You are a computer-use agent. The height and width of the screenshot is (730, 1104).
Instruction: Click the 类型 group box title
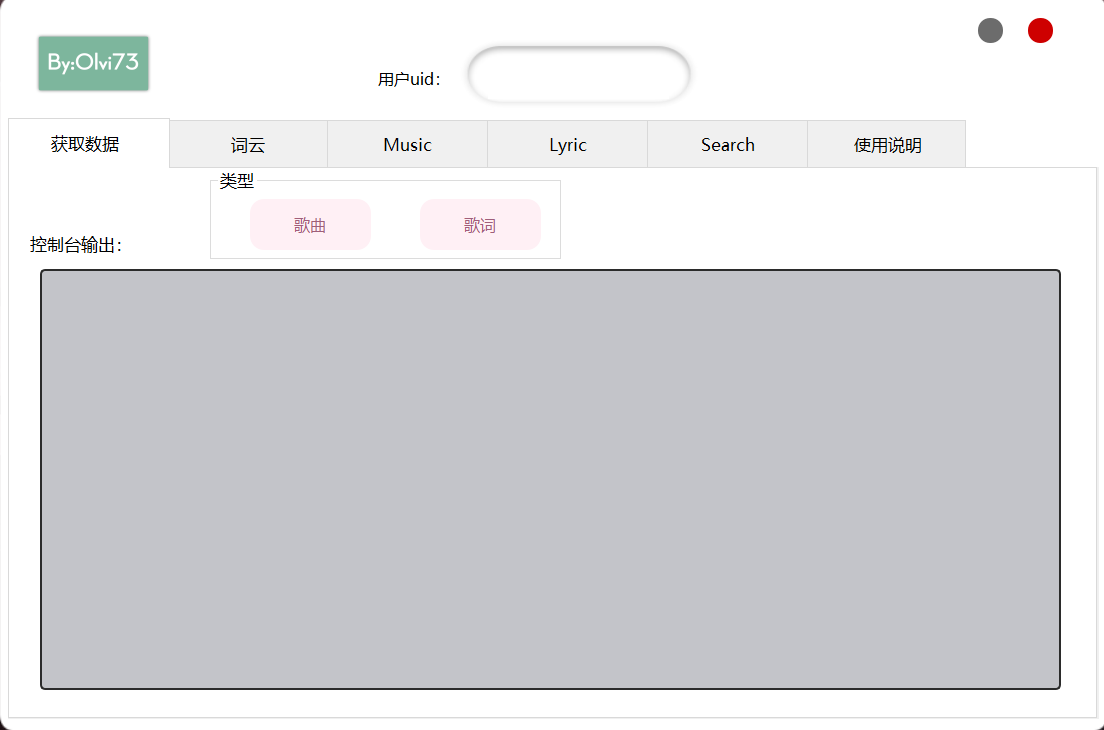tap(237, 181)
